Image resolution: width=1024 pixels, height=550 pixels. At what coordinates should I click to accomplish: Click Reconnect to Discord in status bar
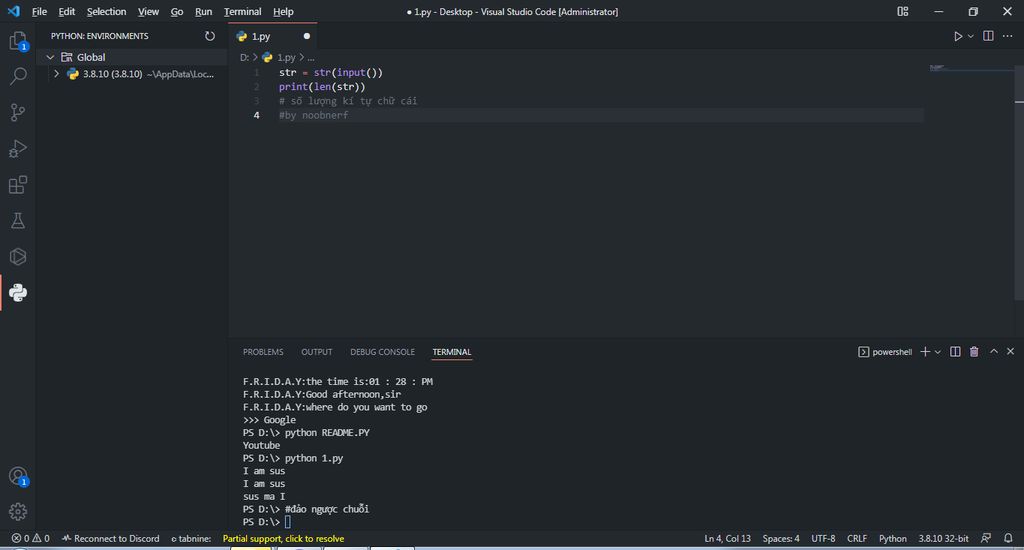(x=110, y=538)
